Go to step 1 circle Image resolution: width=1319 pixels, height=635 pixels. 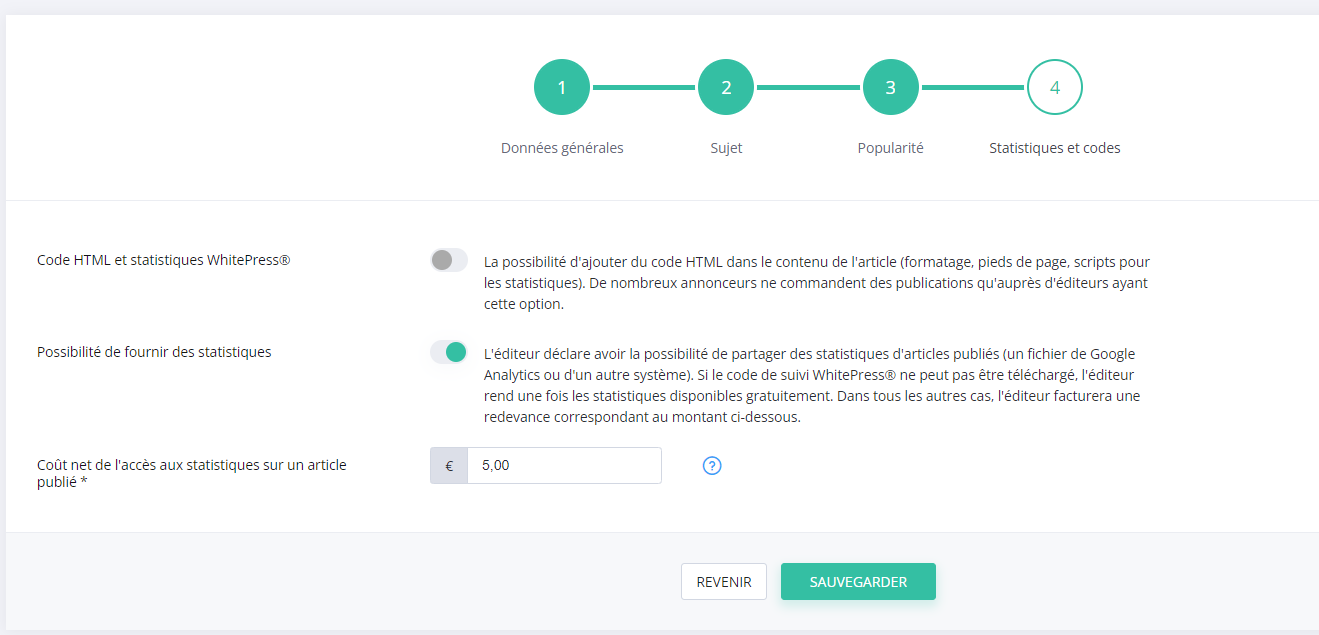[562, 87]
